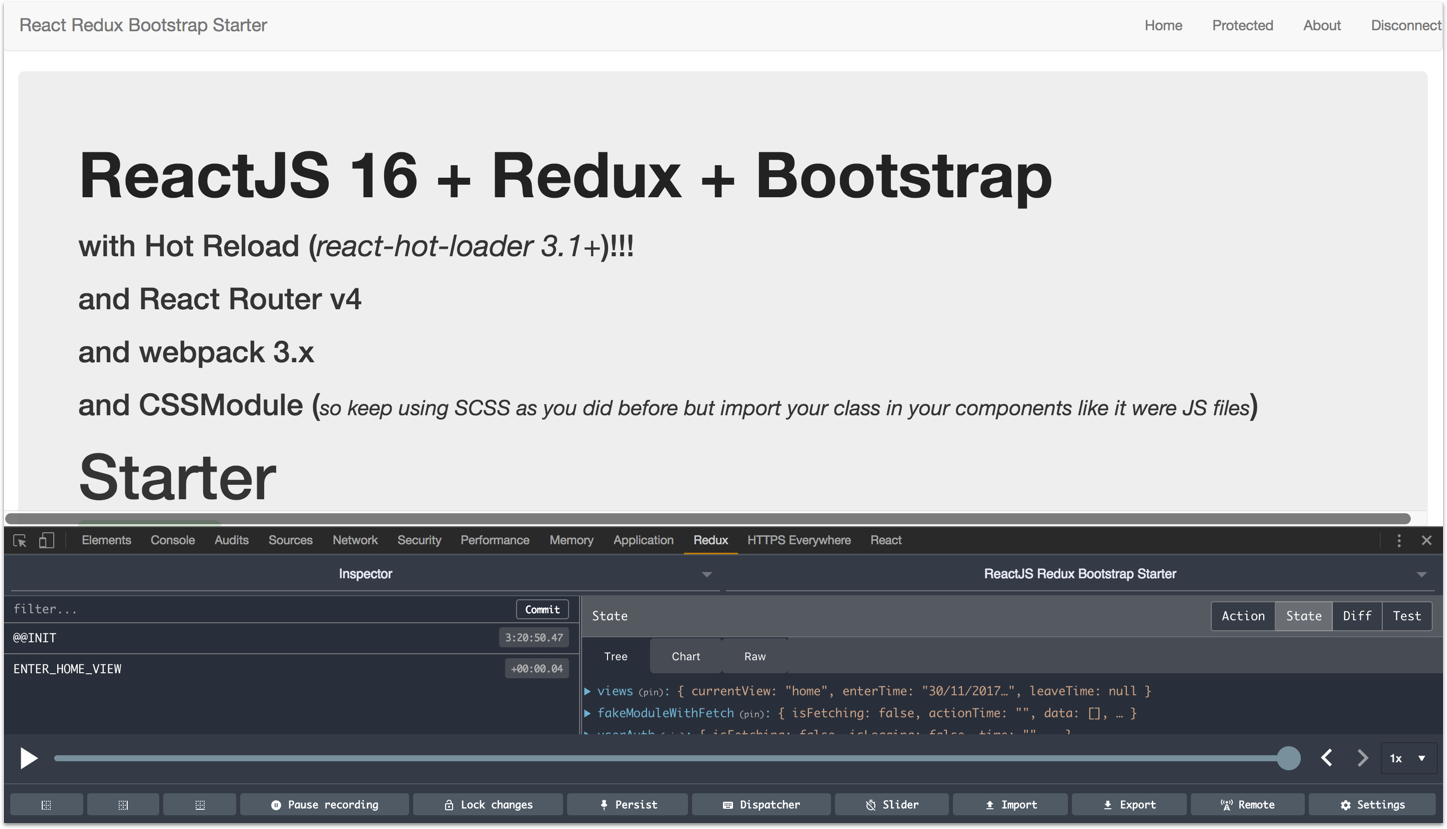
Task: Open the 1x playback speed dropdown
Action: coord(1408,758)
